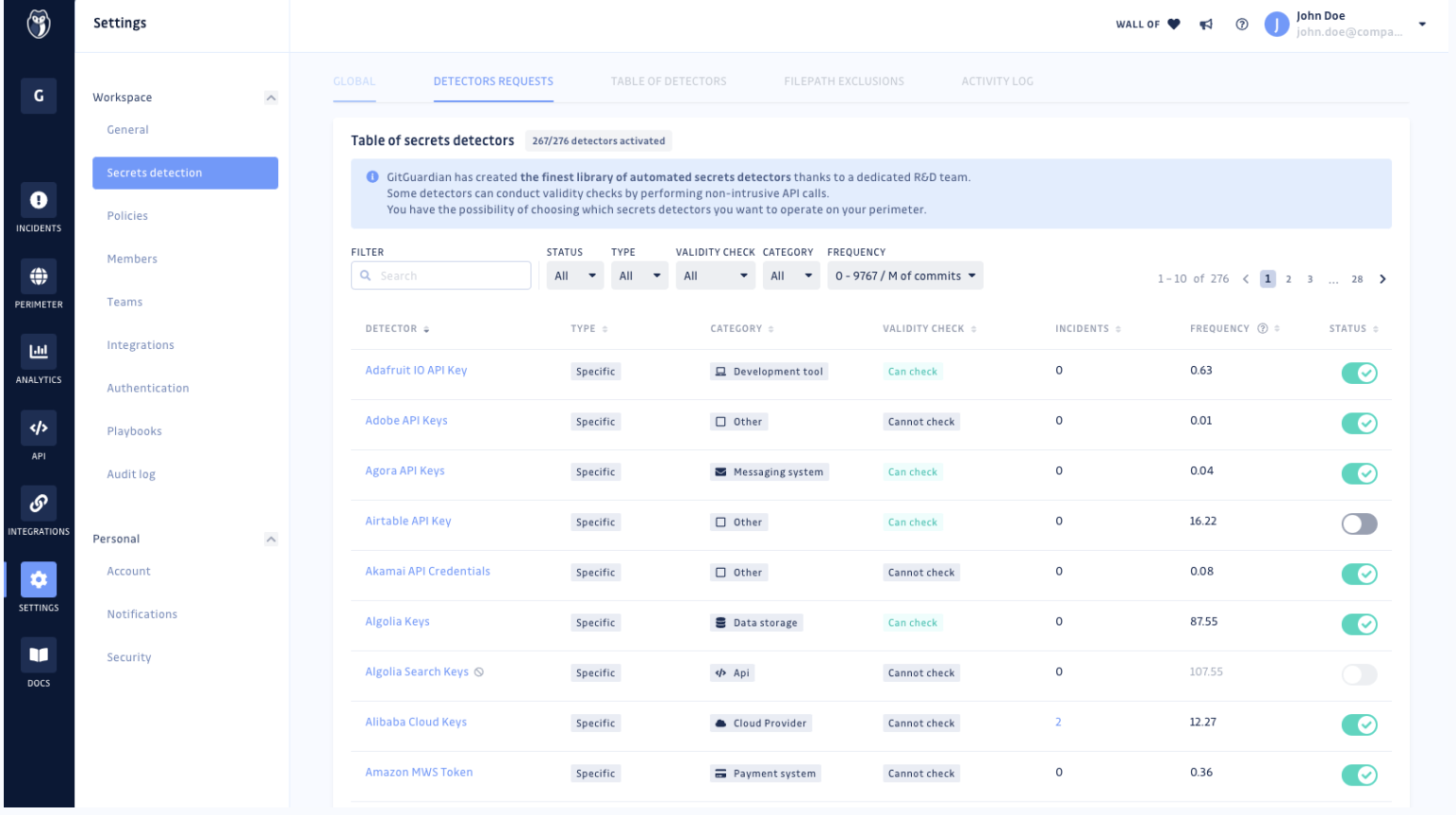Turn off Amazon MWS Token detector

(1360, 774)
